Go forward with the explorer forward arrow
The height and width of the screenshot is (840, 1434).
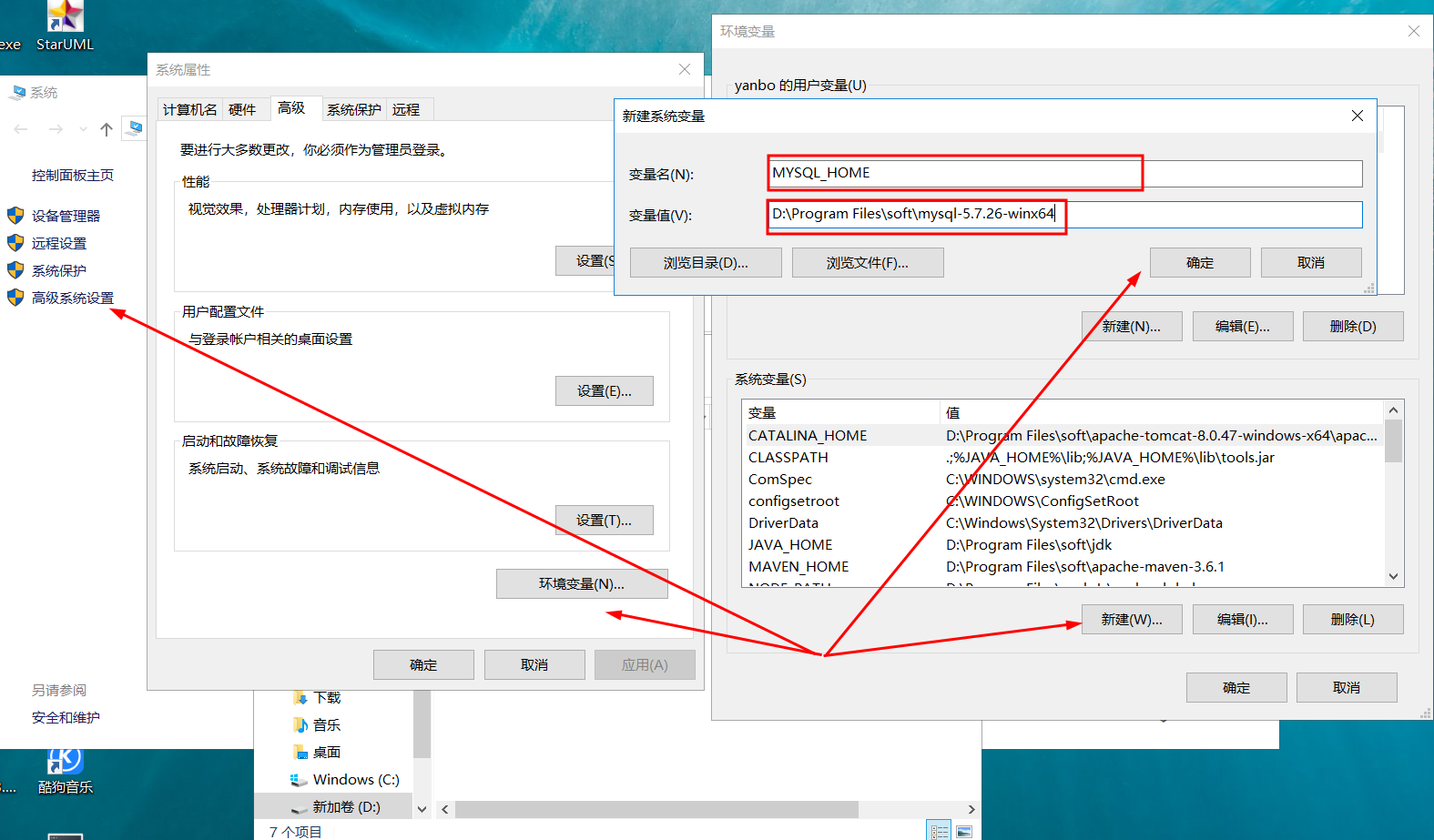[56, 129]
